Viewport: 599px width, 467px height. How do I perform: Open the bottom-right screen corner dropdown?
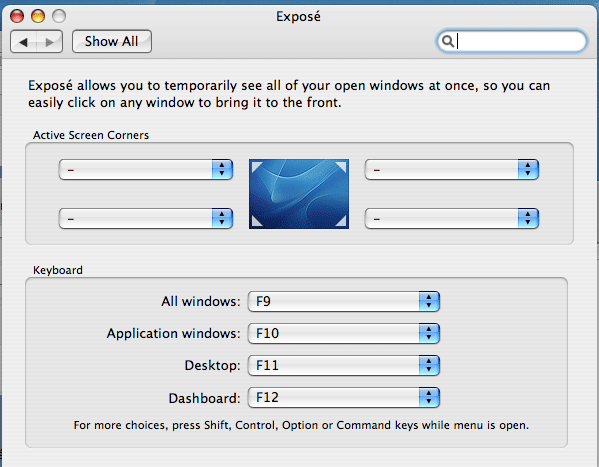[x=452, y=219]
